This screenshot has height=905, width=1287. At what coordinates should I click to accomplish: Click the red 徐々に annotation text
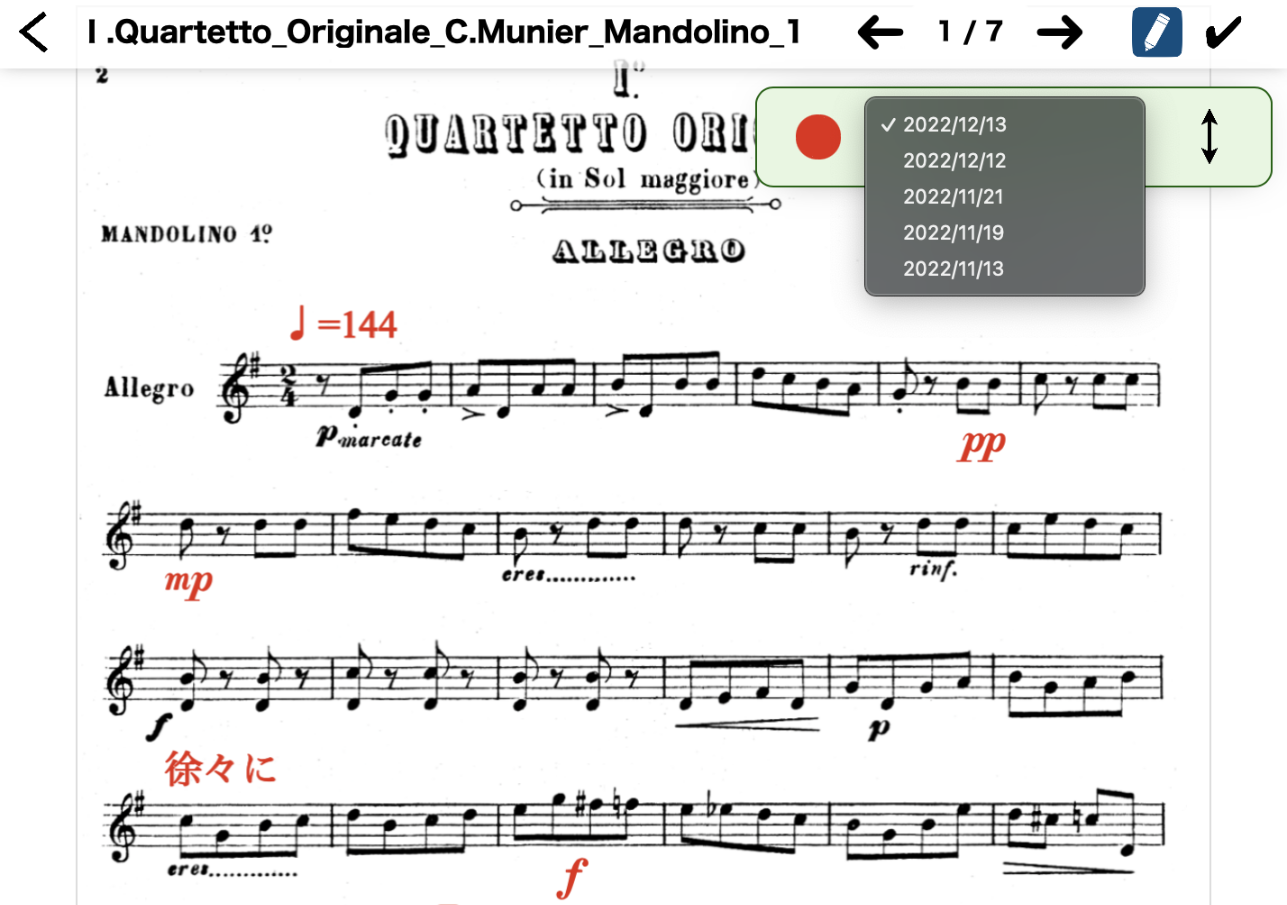(219, 768)
